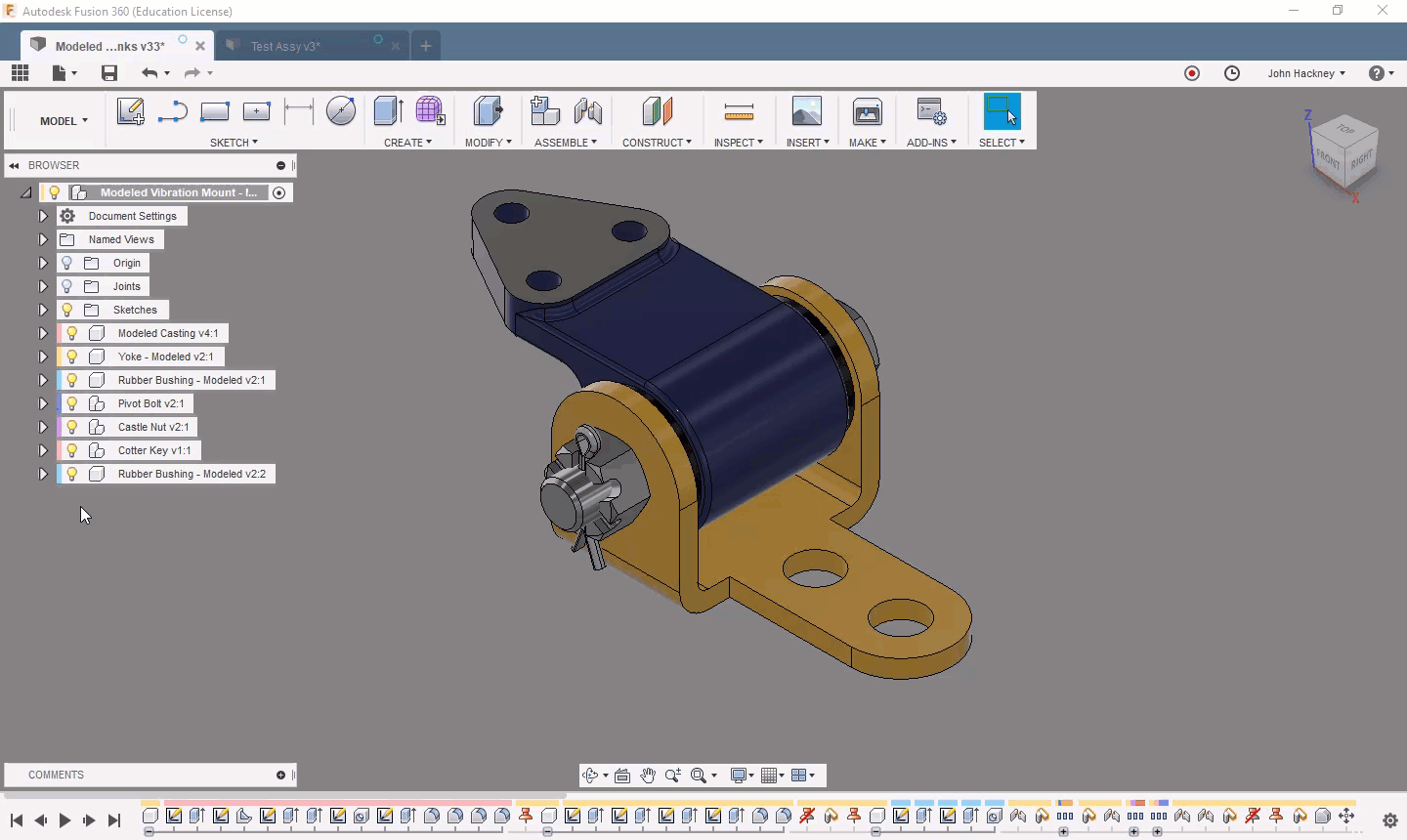Click the Insert Decal icon
1407x840 pixels.
coord(806,111)
